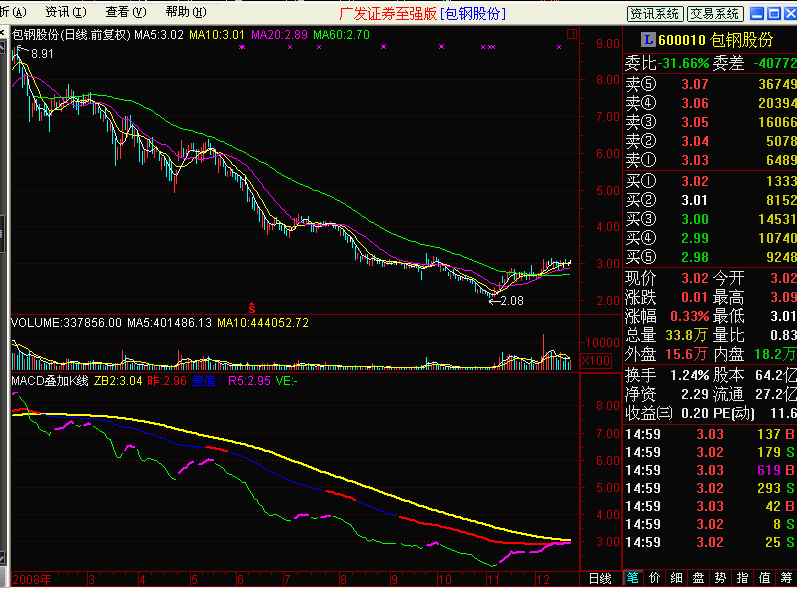Screen dimensions: 797x589
Task: Click the 交易系统 button
Action: [715, 14]
